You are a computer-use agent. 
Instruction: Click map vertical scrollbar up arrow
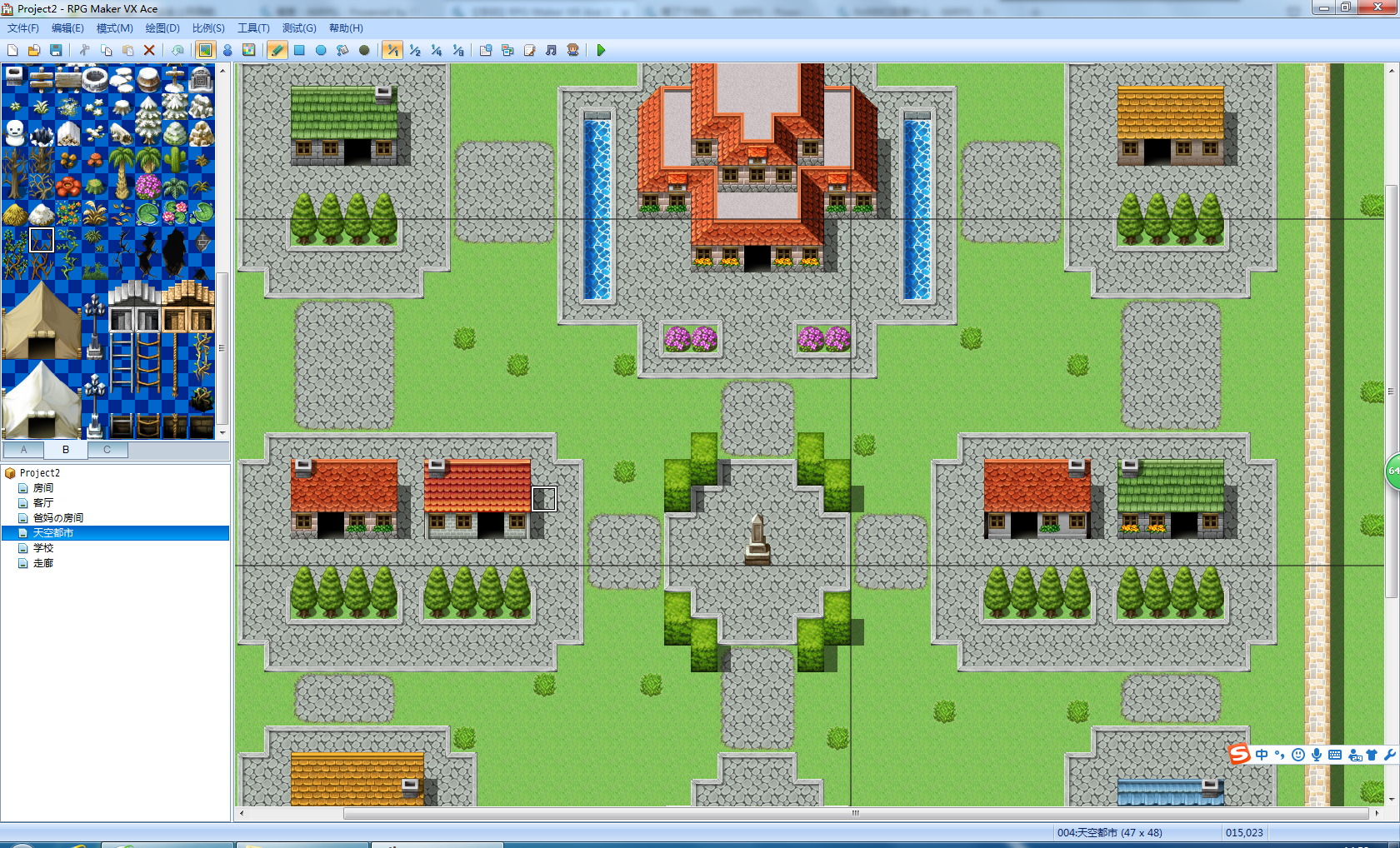pos(1392,71)
